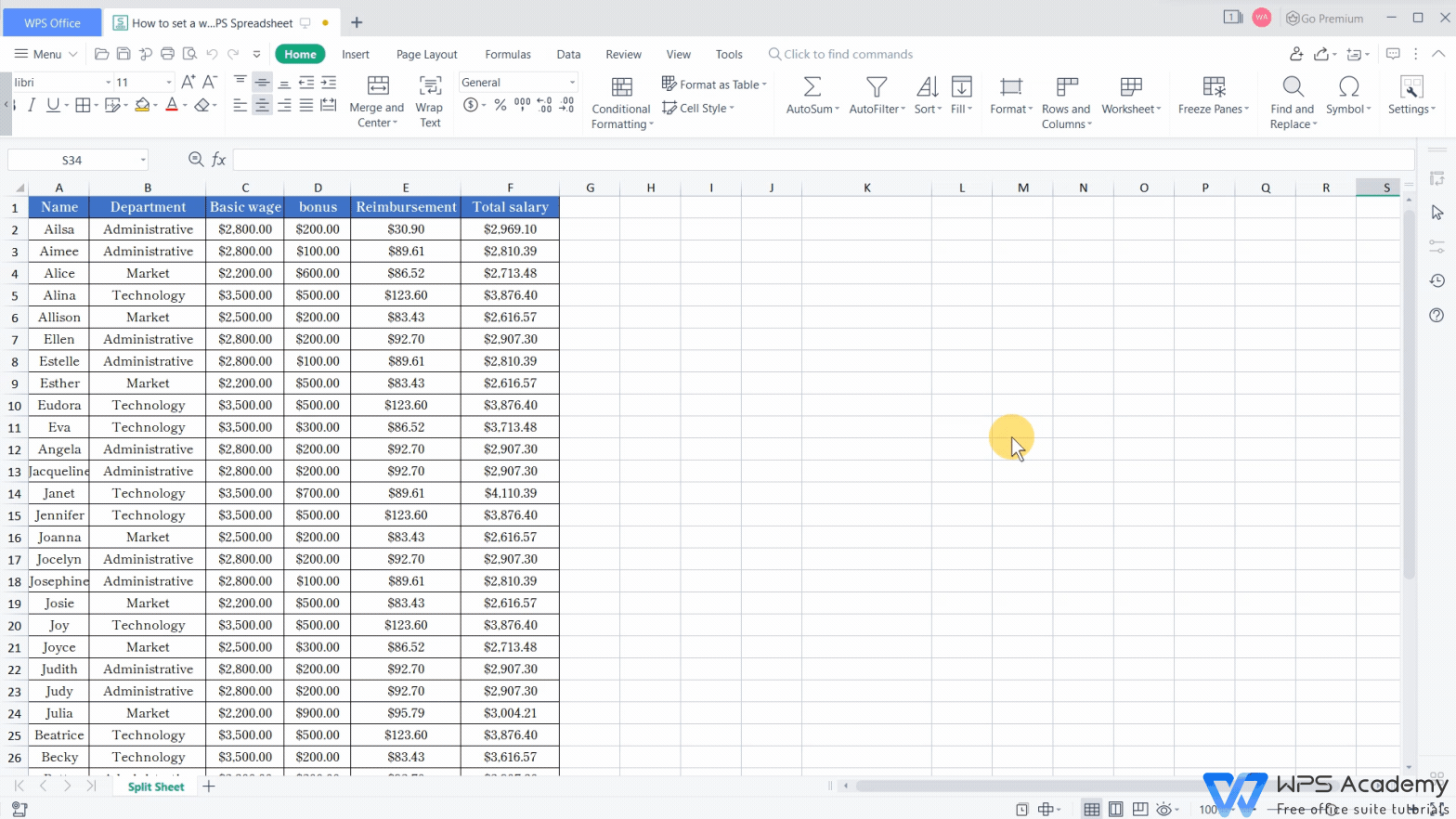Click the Name Box showing S34
1456x819 pixels.
coord(78,160)
